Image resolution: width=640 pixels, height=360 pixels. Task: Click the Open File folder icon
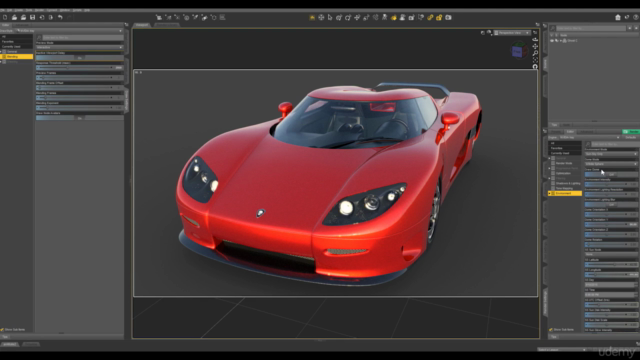14,18
